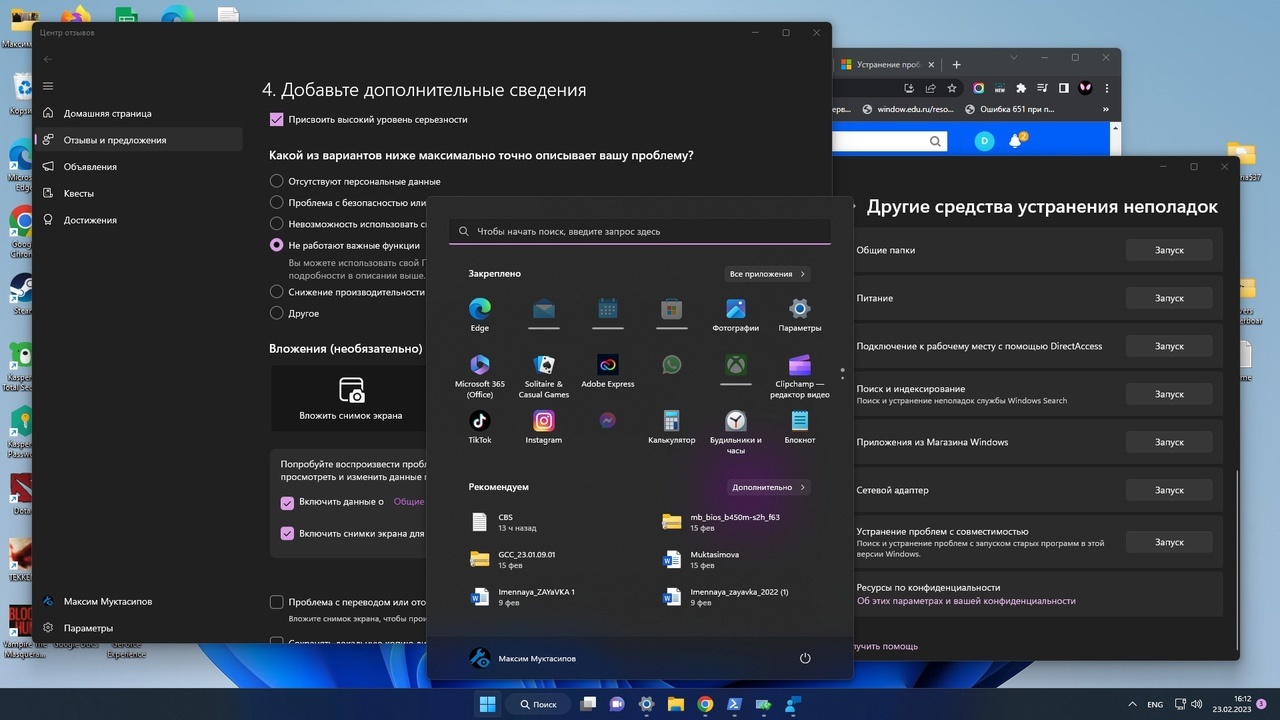Open Edge from the pinned Start apps

coord(480,314)
